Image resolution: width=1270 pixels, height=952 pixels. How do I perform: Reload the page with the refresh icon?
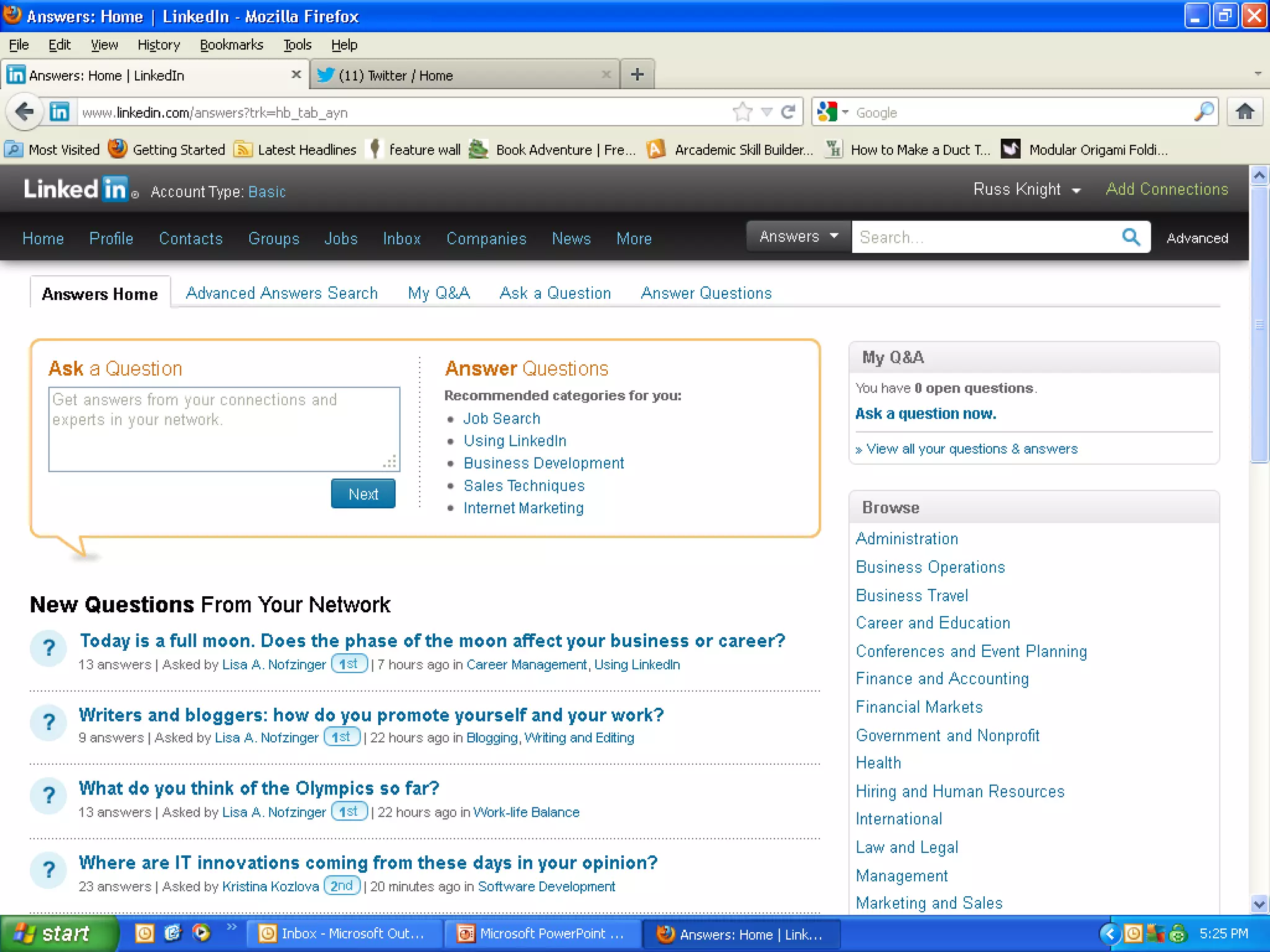[x=788, y=112]
